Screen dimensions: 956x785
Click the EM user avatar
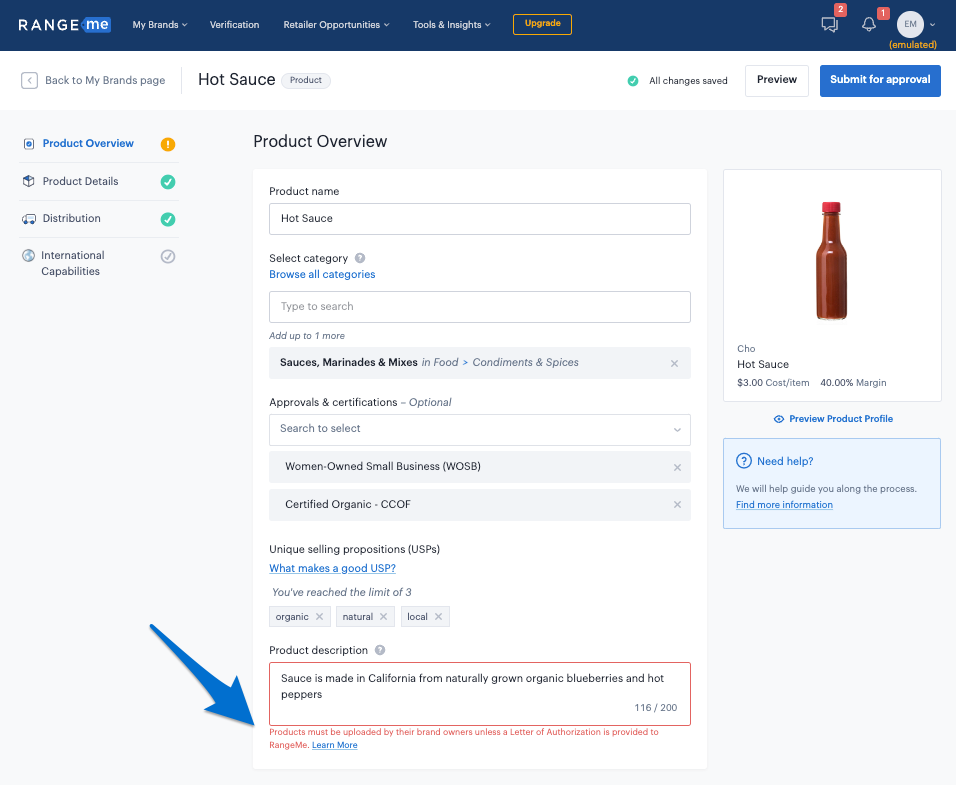[910, 24]
